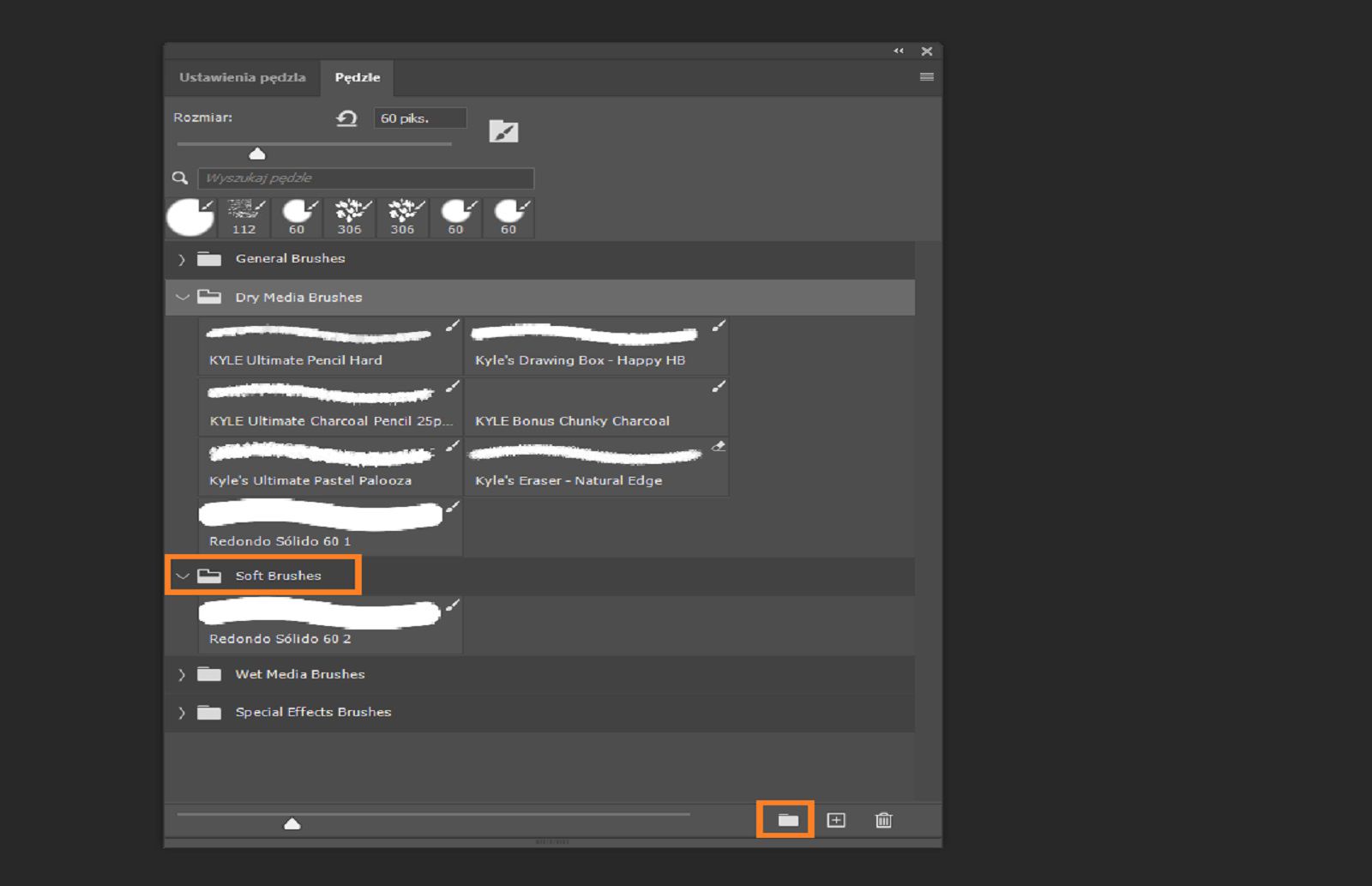Expand the General Brushes folder chevron
The height and width of the screenshot is (886, 1372).
pos(182,259)
